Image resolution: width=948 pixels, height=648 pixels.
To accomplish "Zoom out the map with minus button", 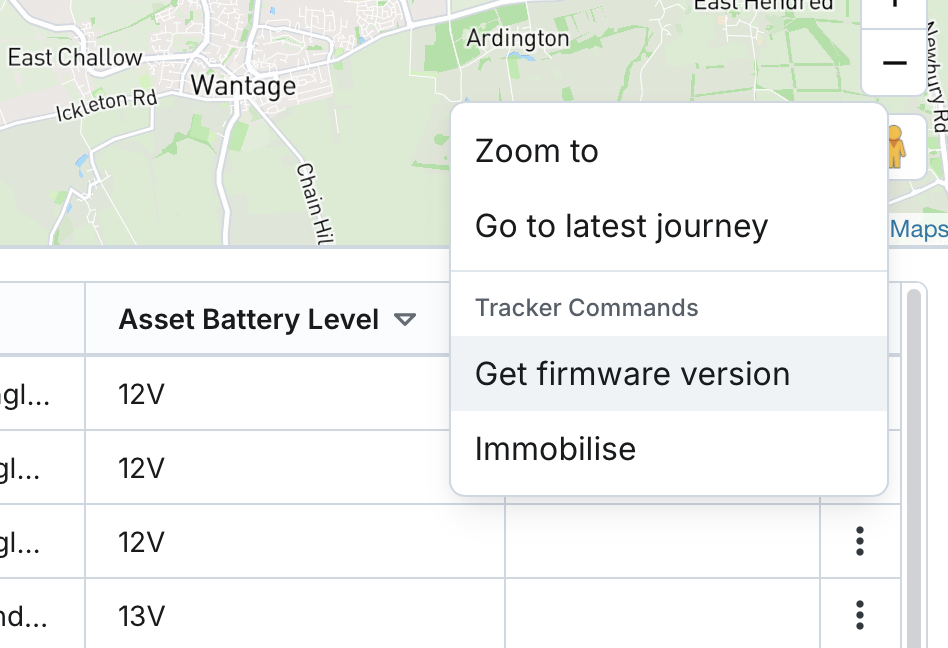I will (894, 63).
